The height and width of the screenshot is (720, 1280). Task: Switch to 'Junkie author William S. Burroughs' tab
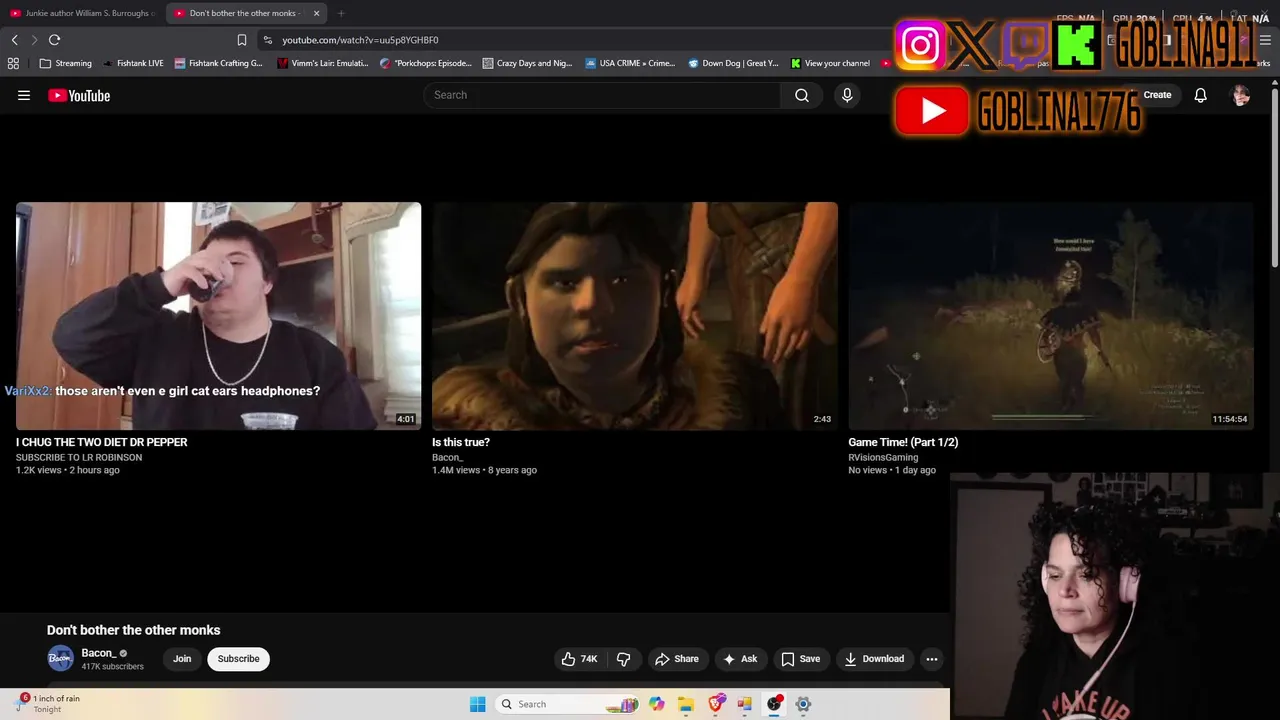82,13
